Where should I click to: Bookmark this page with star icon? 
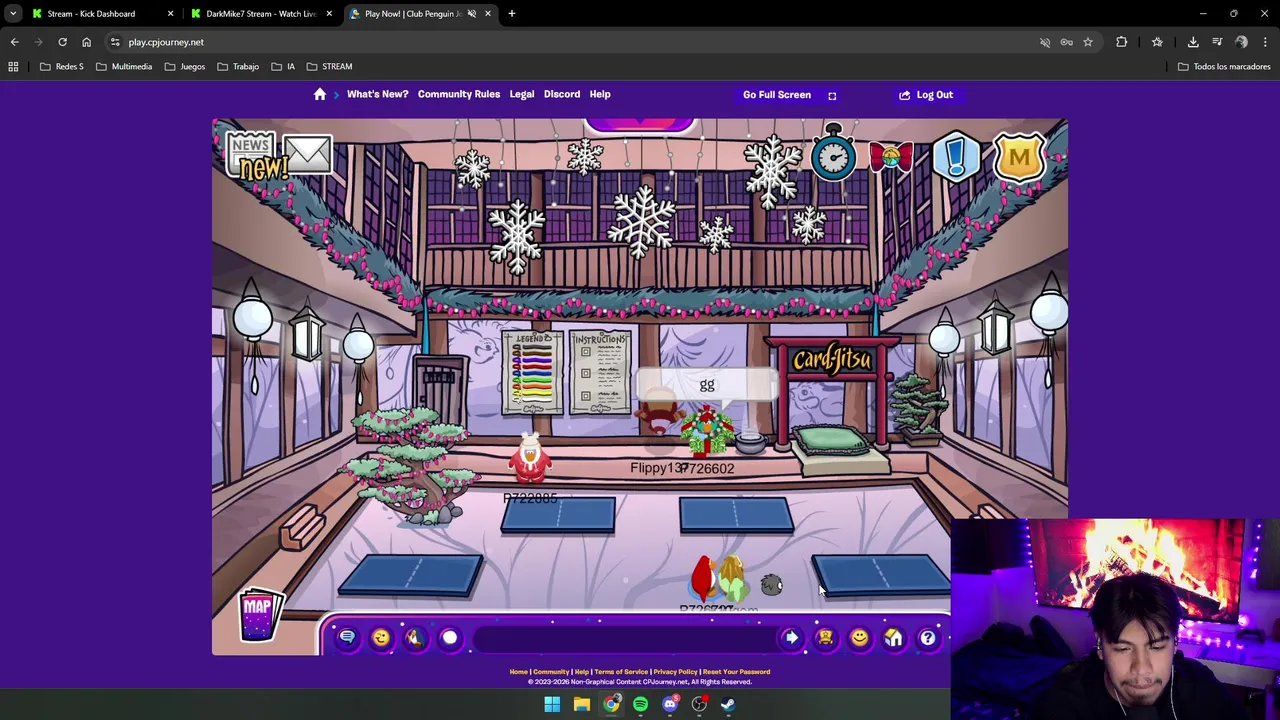pos(1088,42)
